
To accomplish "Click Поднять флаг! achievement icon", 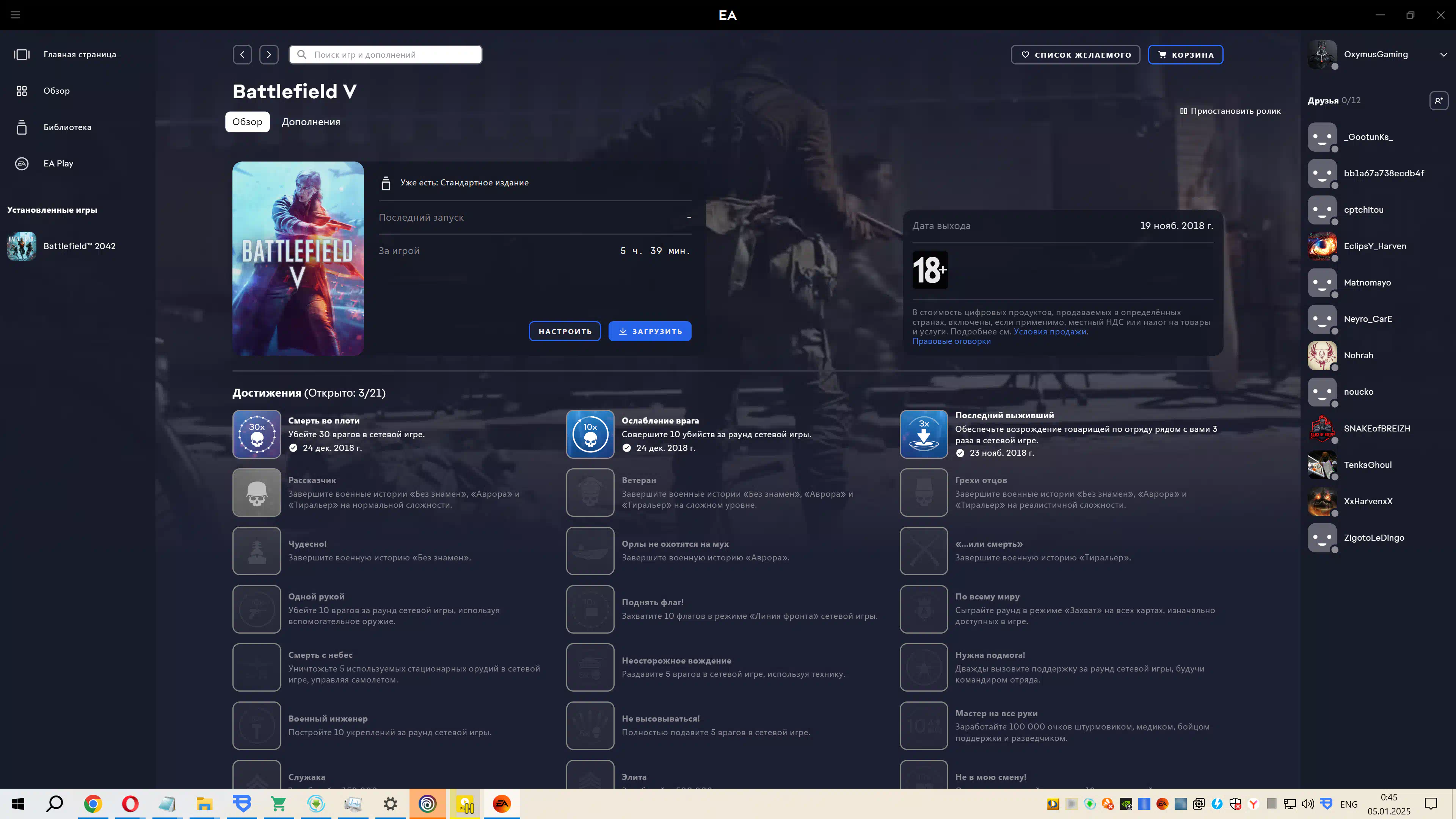I will pyautogui.click(x=590, y=609).
